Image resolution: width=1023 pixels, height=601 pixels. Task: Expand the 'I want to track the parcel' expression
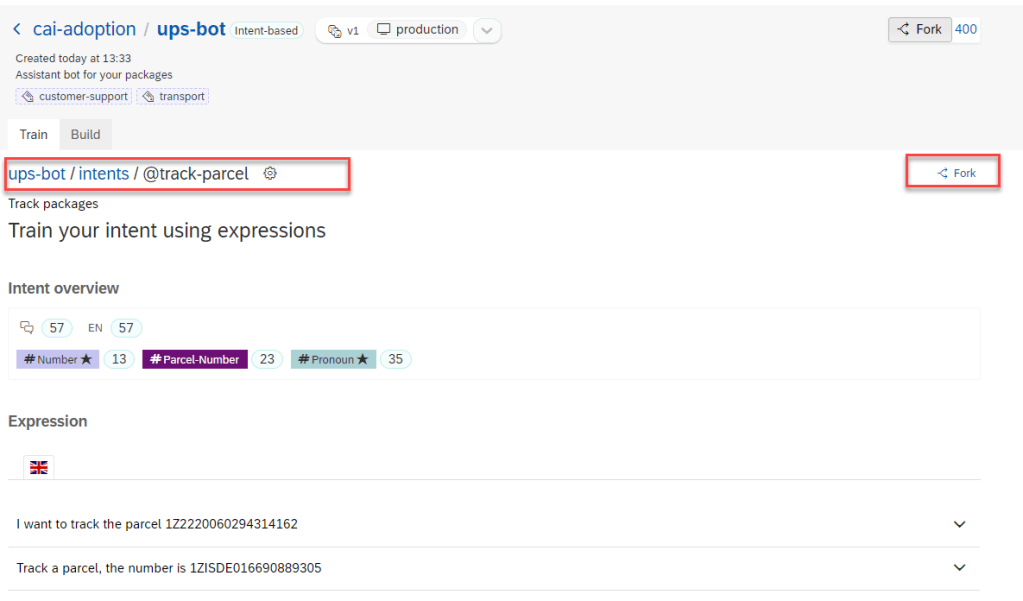click(x=959, y=524)
